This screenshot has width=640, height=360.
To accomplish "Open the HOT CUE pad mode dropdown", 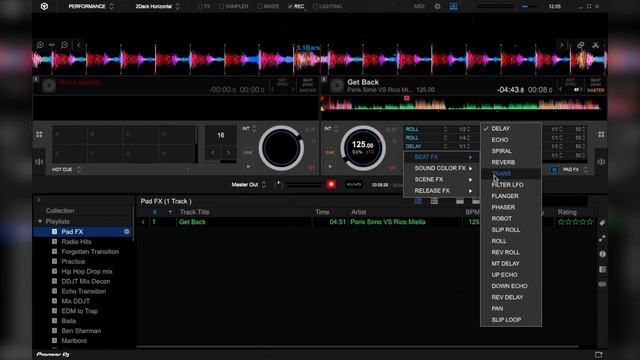I will click(x=66, y=169).
